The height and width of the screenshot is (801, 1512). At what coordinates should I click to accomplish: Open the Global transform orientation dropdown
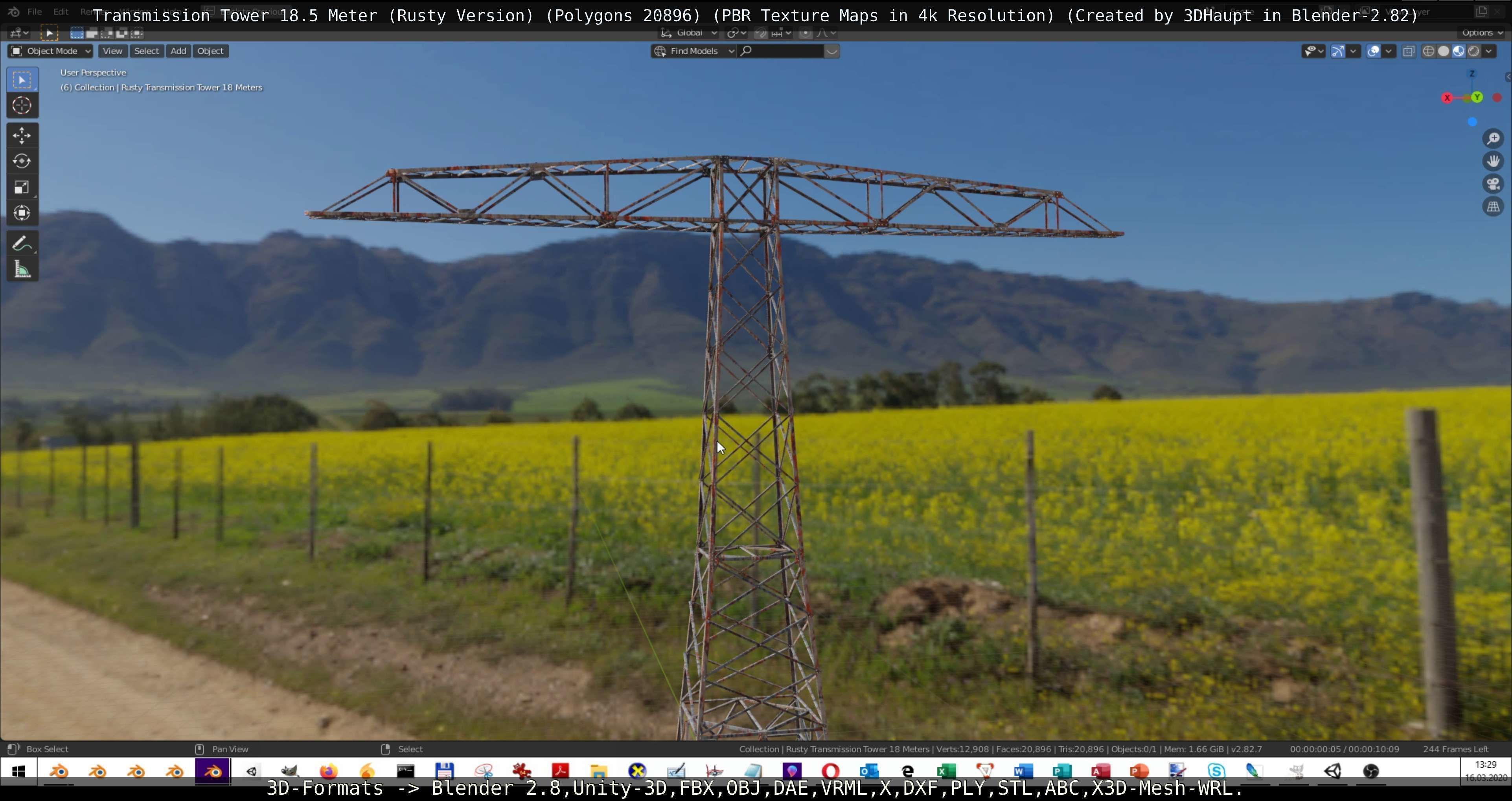(689, 33)
